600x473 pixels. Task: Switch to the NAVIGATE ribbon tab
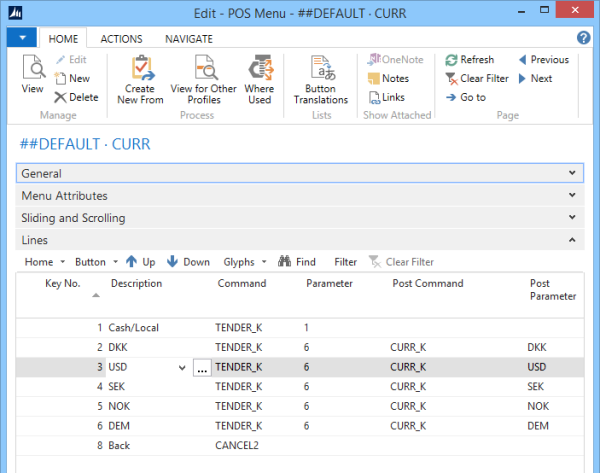[x=188, y=38]
